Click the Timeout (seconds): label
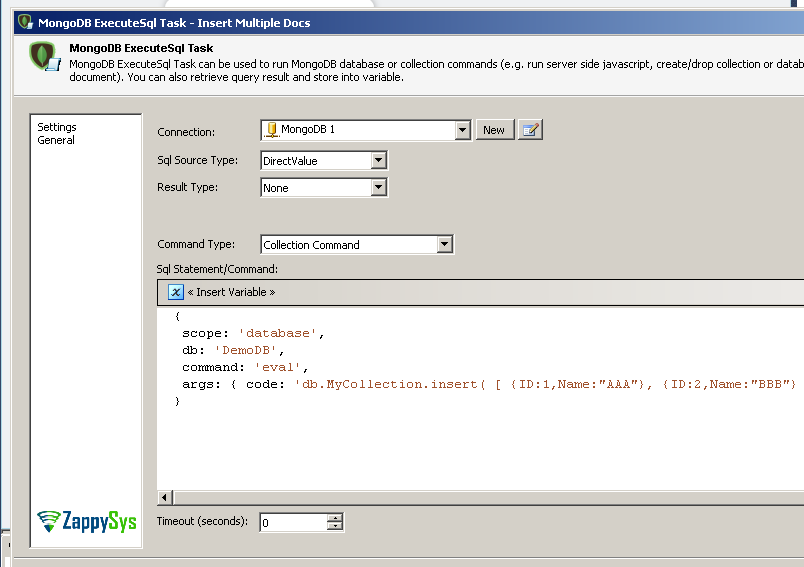This screenshot has width=804, height=567. (202, 521)
